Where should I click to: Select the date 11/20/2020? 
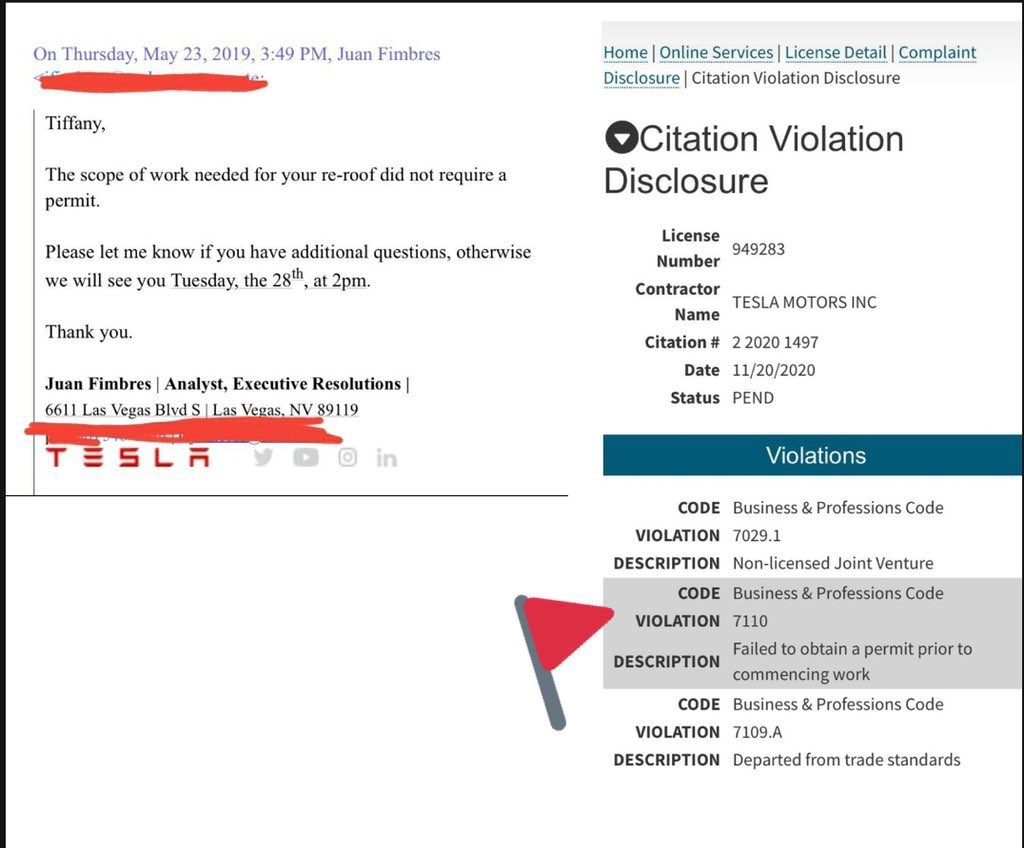pos(773,370)
